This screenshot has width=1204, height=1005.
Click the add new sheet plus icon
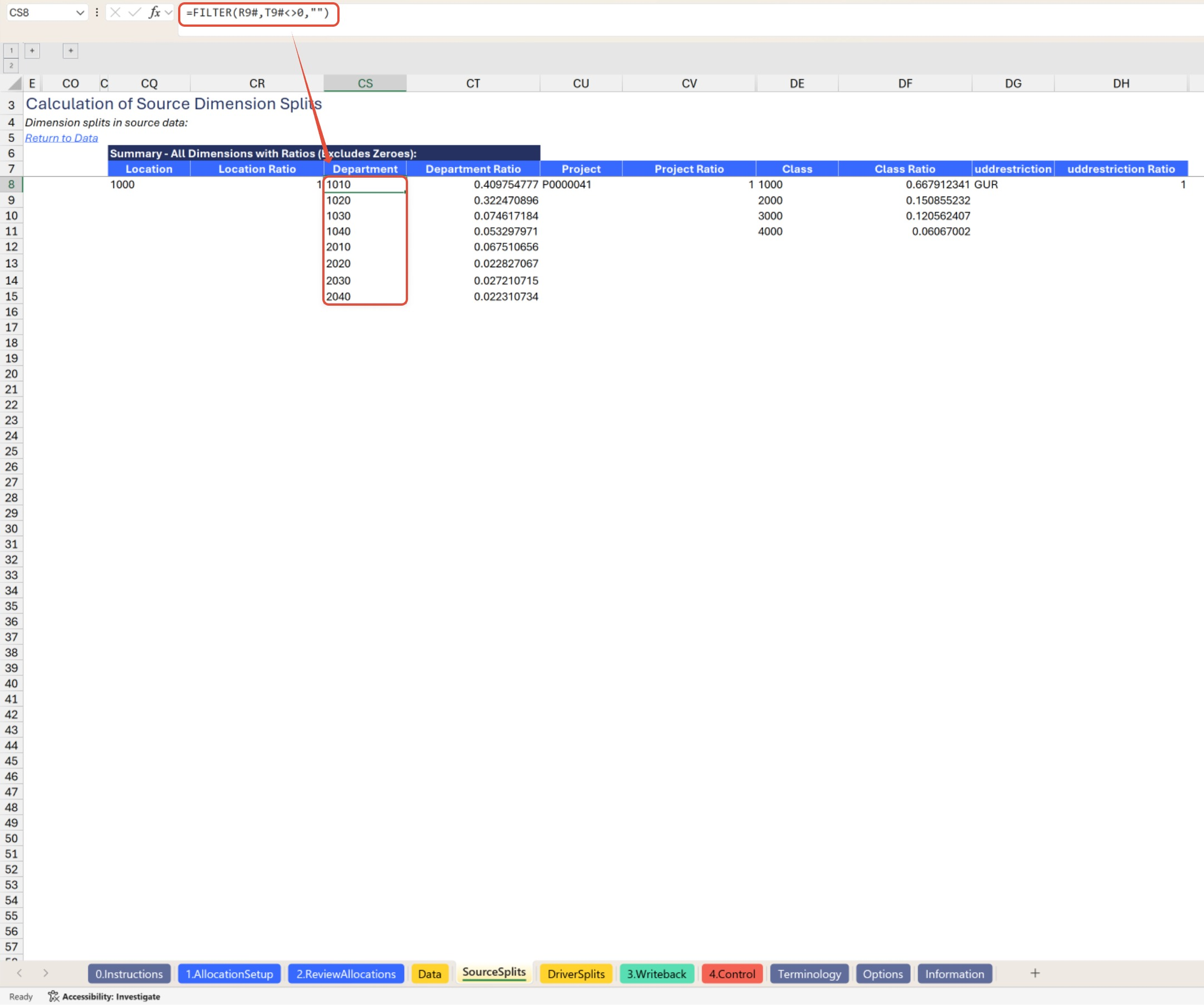tap(1035, 973)
